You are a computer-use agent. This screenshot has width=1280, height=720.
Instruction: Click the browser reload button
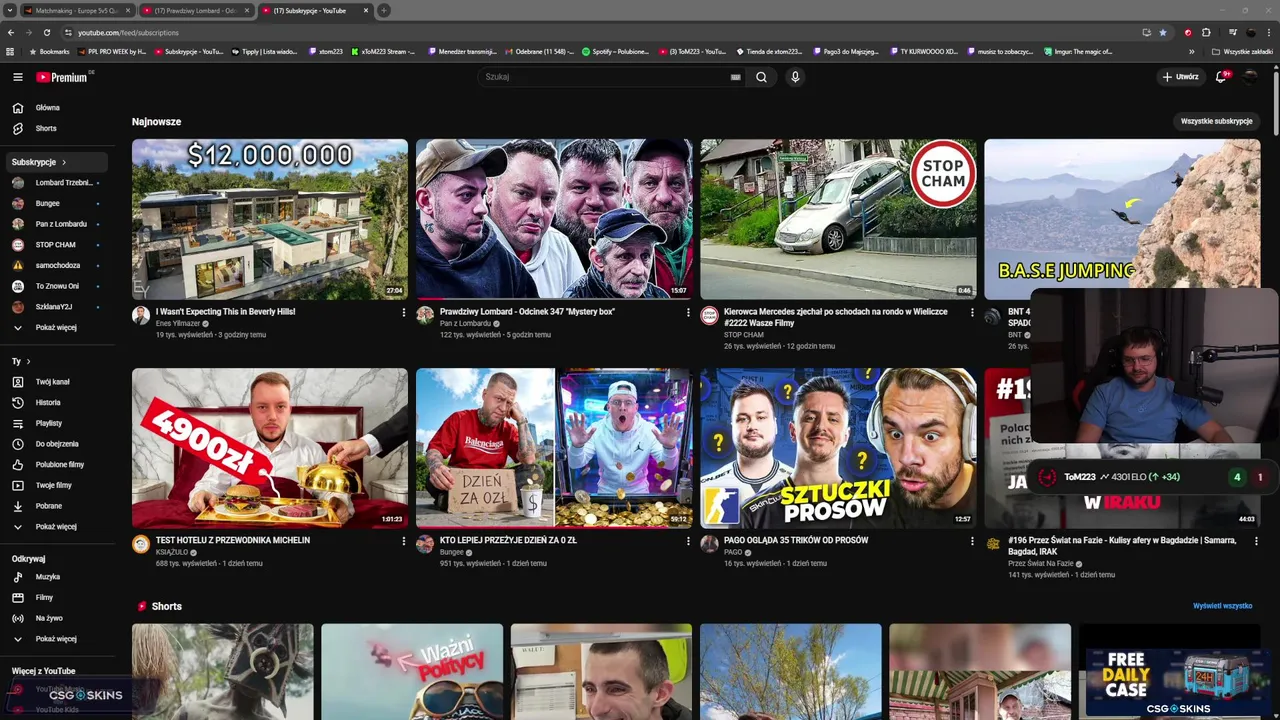pyautogui.click(x=46, y=32)
